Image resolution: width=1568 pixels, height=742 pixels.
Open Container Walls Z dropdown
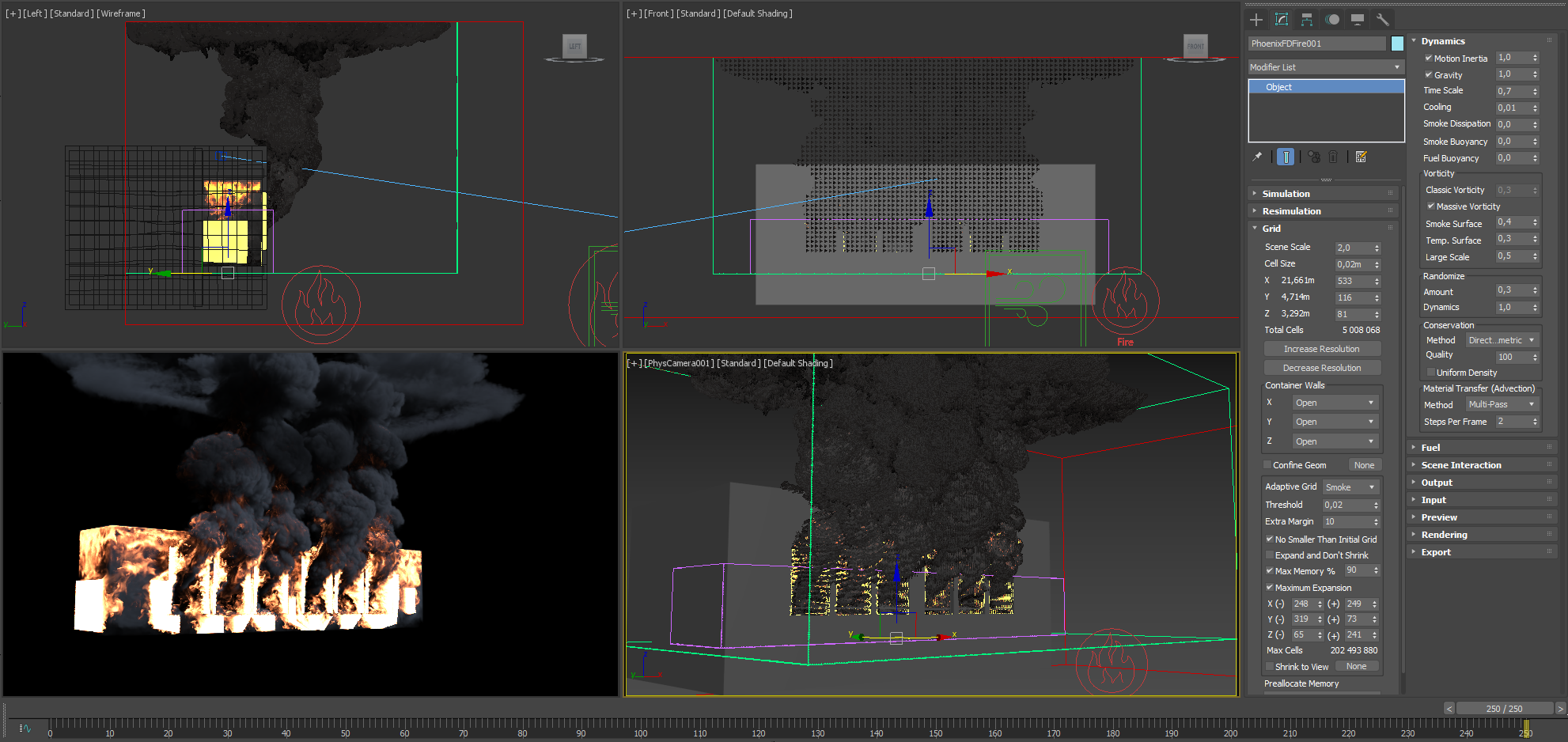[x=1335, y=441]
